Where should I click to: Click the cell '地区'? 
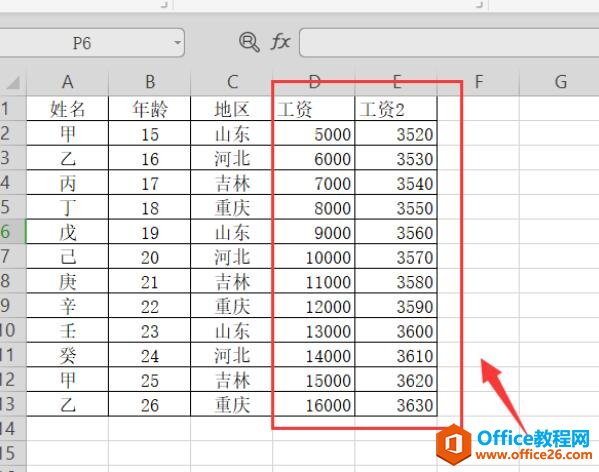[x=232, y=108]
